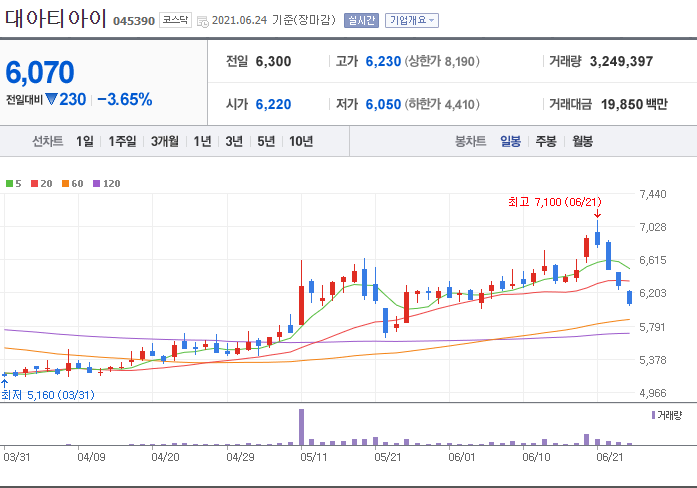Select the 1주일 line chart tab
The image size is (697, 488).
pyautogui.click(x=122, y=141)
